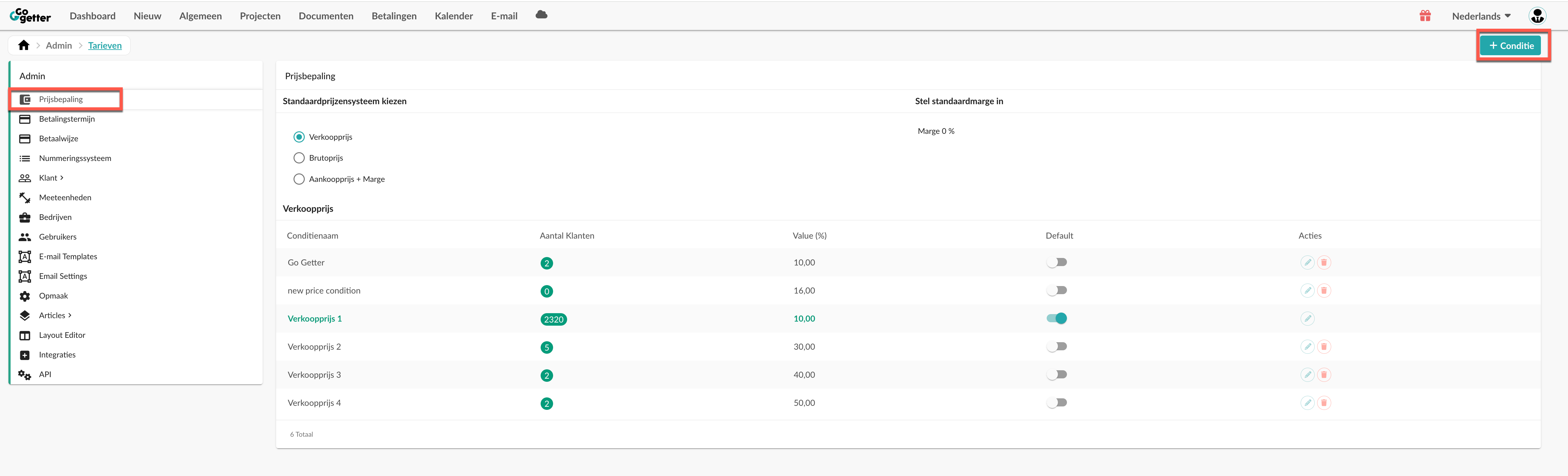The image size is (1568, 476).
Task: Open Betalingstermijn in the sidebar
Action: click(66, 119)
